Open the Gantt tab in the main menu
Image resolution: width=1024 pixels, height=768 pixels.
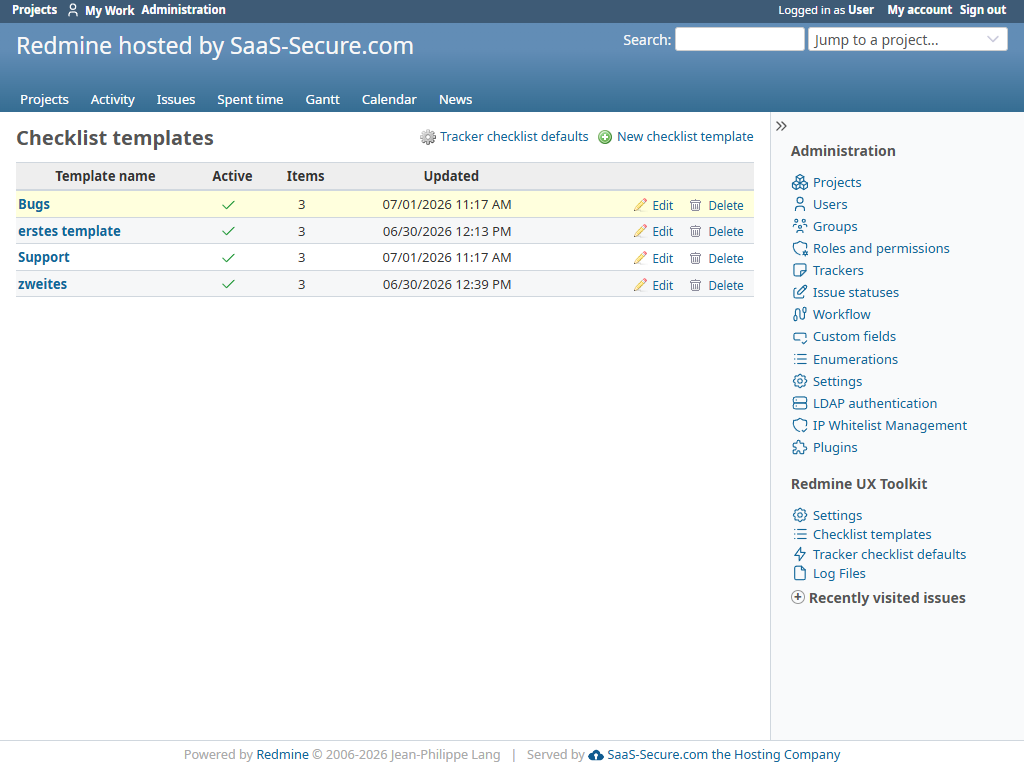[323, 100]
